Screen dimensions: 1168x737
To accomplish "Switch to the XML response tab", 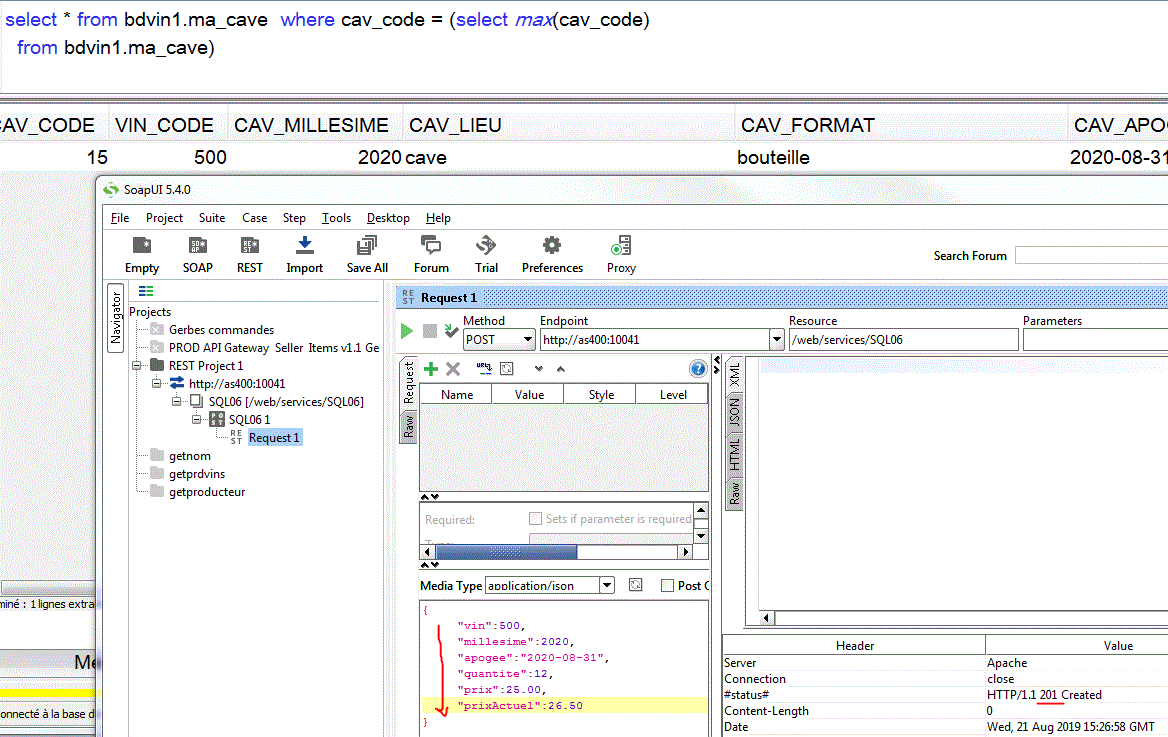I will (x=734, y=375).
